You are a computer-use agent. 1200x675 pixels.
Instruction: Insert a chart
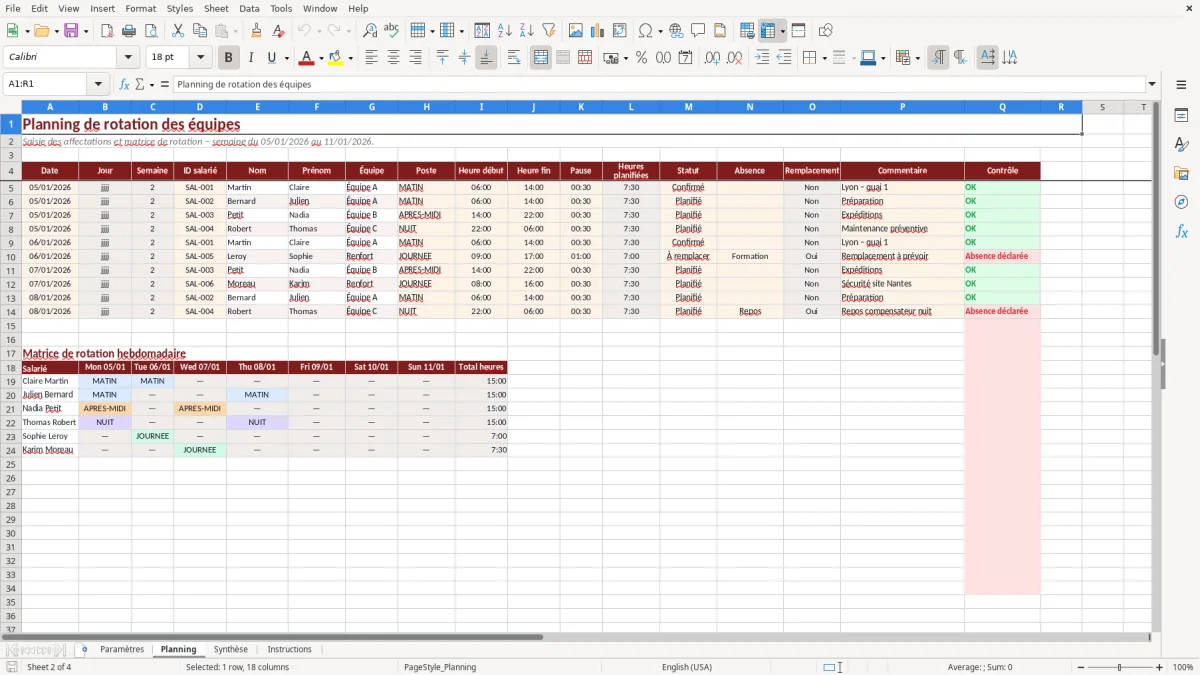tap(598, 31)
